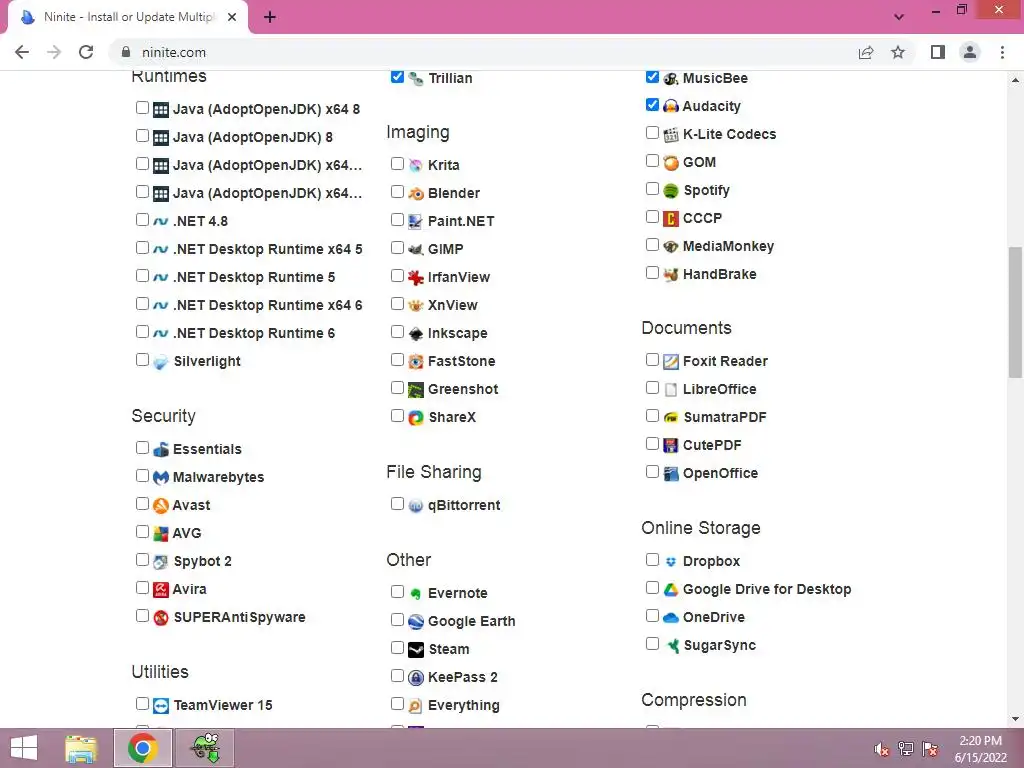Click the IrfanView red icon
The image size is (1024, 768).
(x=416, y=278)
